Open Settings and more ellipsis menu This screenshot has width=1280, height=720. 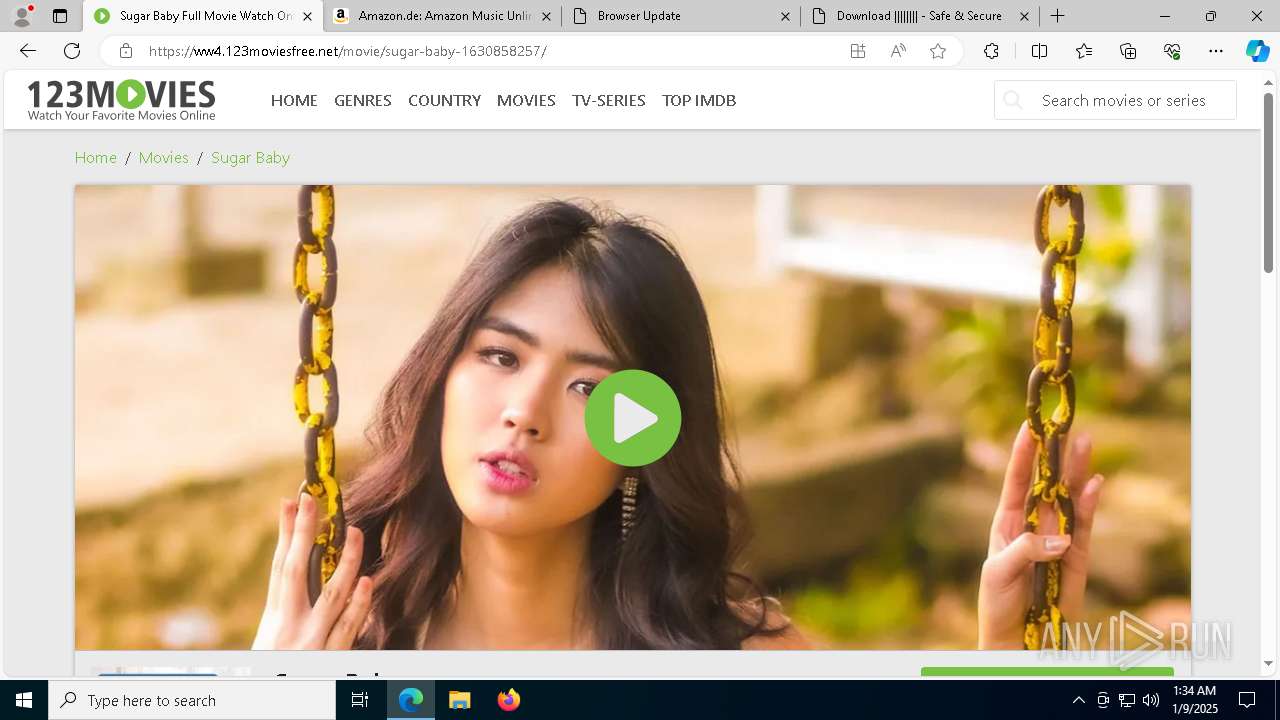point(1216,51)
